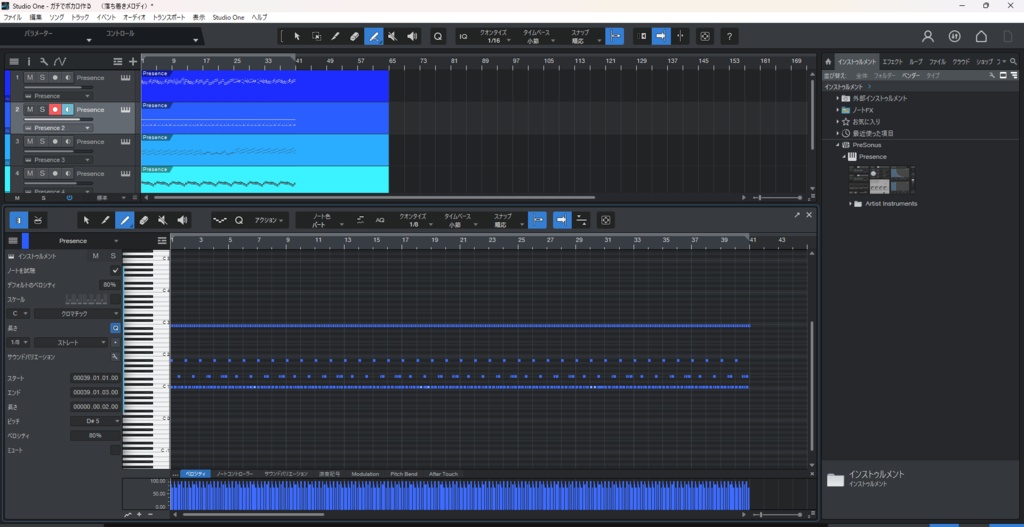Sort the browser by フォルダー

click(x=885, y=76)
